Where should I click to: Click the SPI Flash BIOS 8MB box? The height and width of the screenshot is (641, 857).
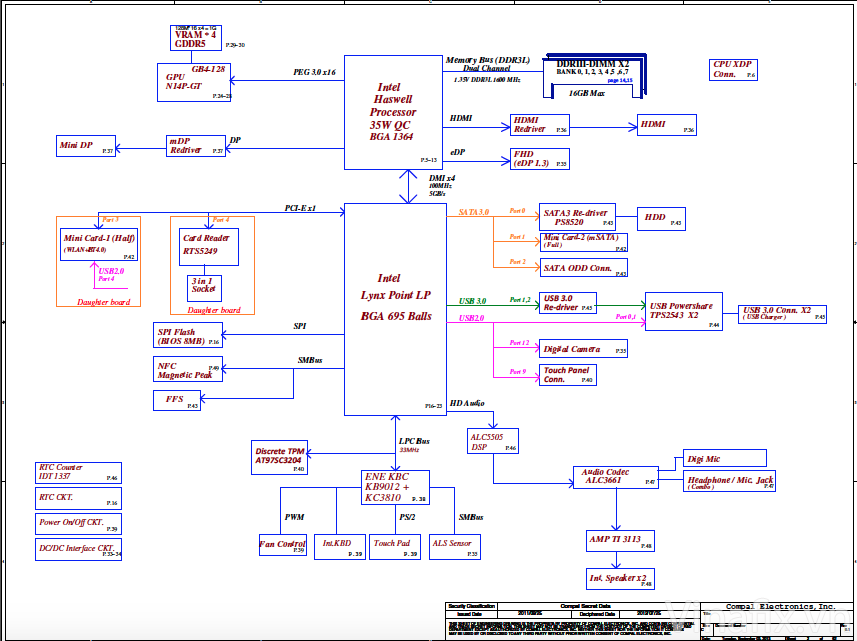click(x=188, y=336)
